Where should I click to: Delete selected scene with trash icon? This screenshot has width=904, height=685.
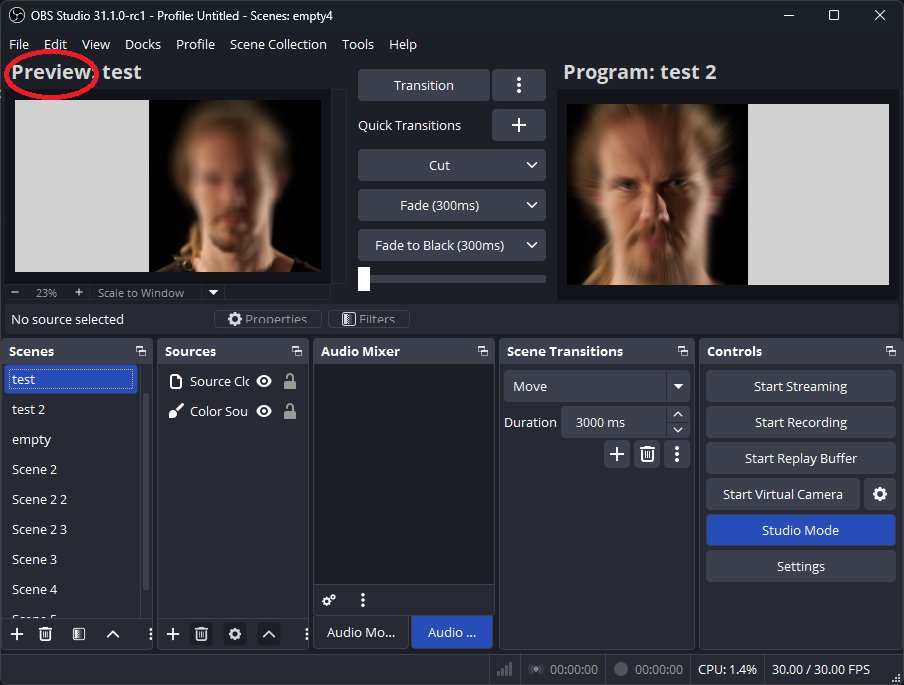[46, 634]
